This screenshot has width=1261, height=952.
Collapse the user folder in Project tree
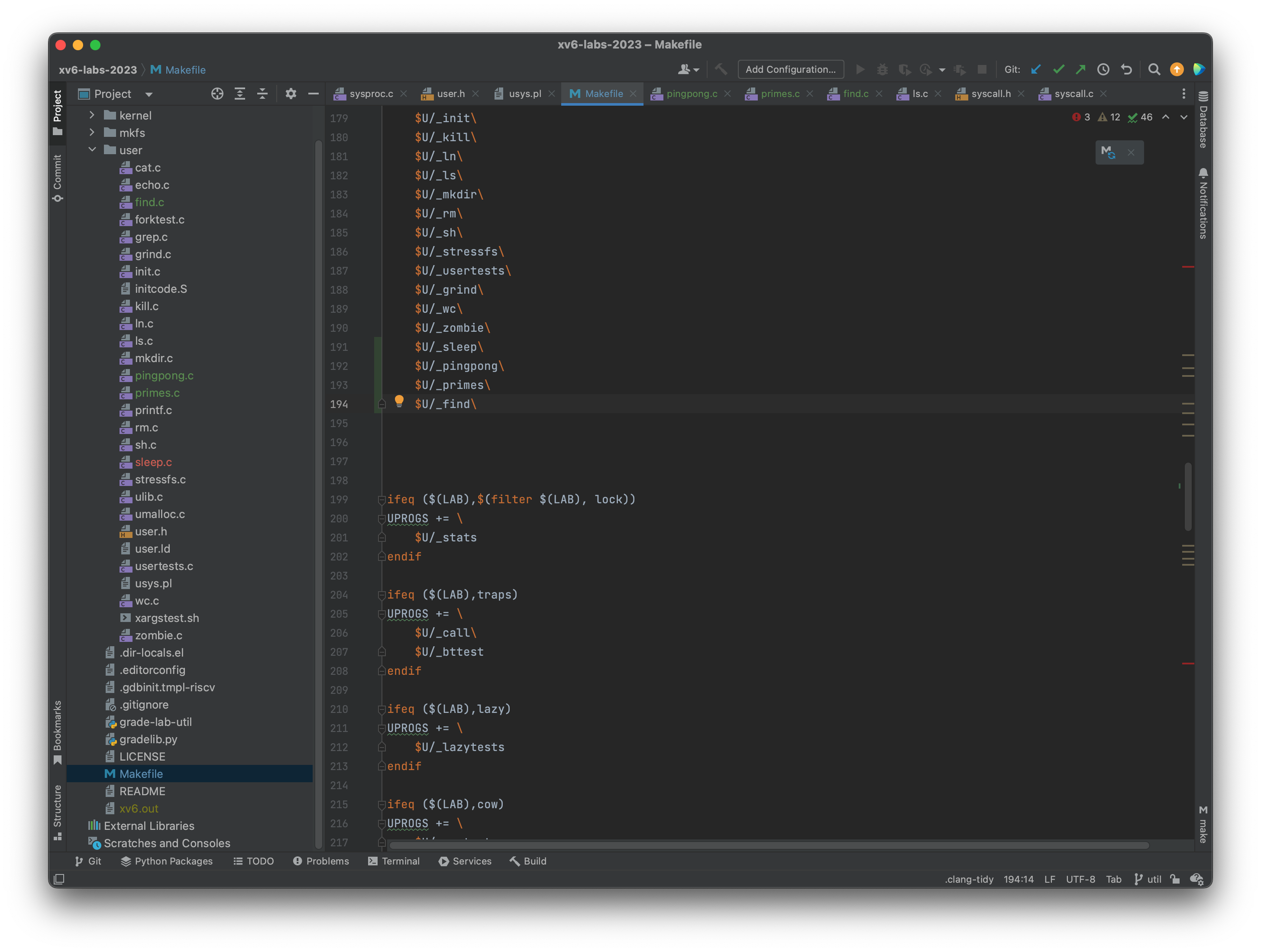[92, 150]
